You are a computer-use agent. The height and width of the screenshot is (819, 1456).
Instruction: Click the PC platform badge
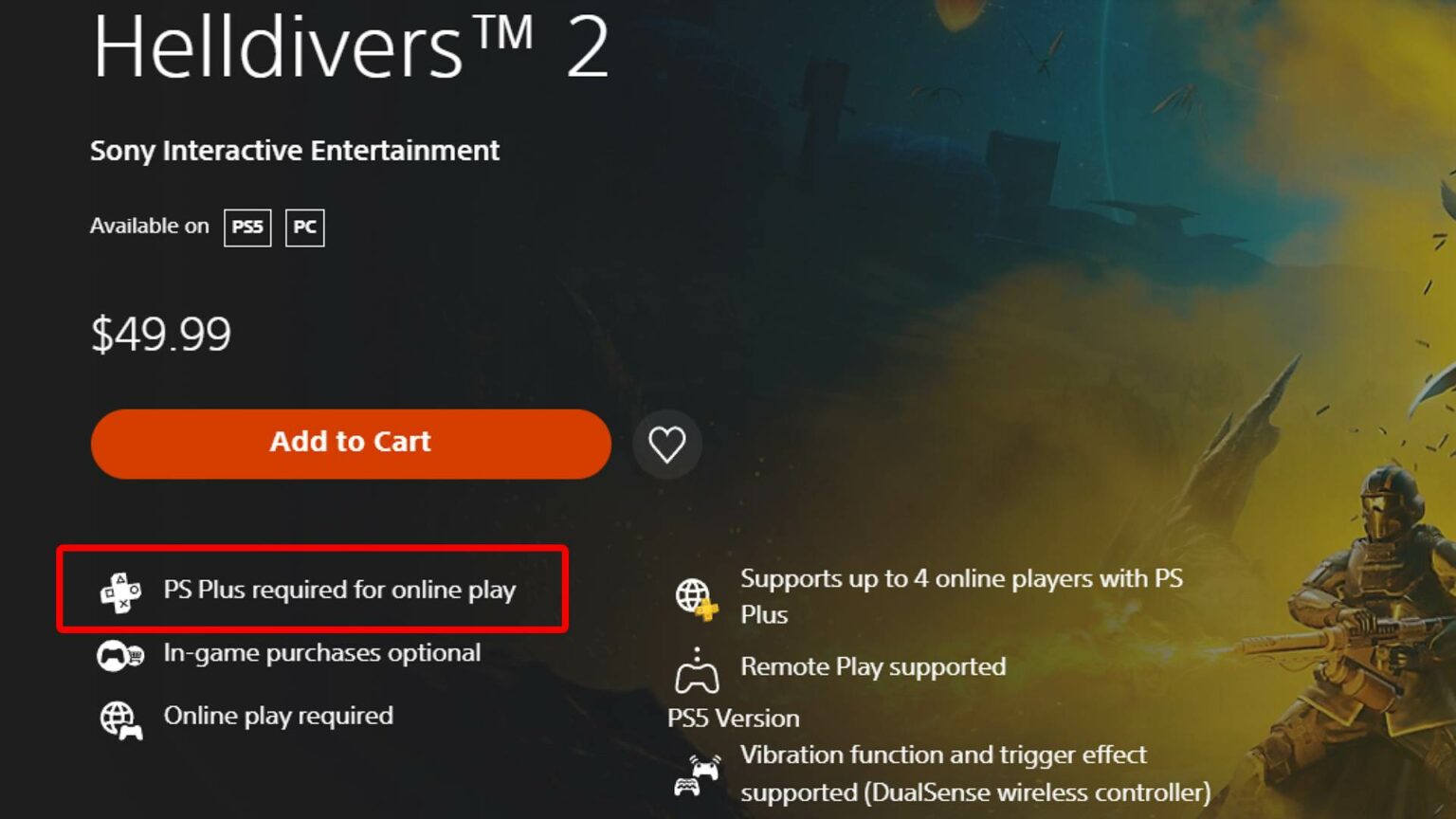305,227
